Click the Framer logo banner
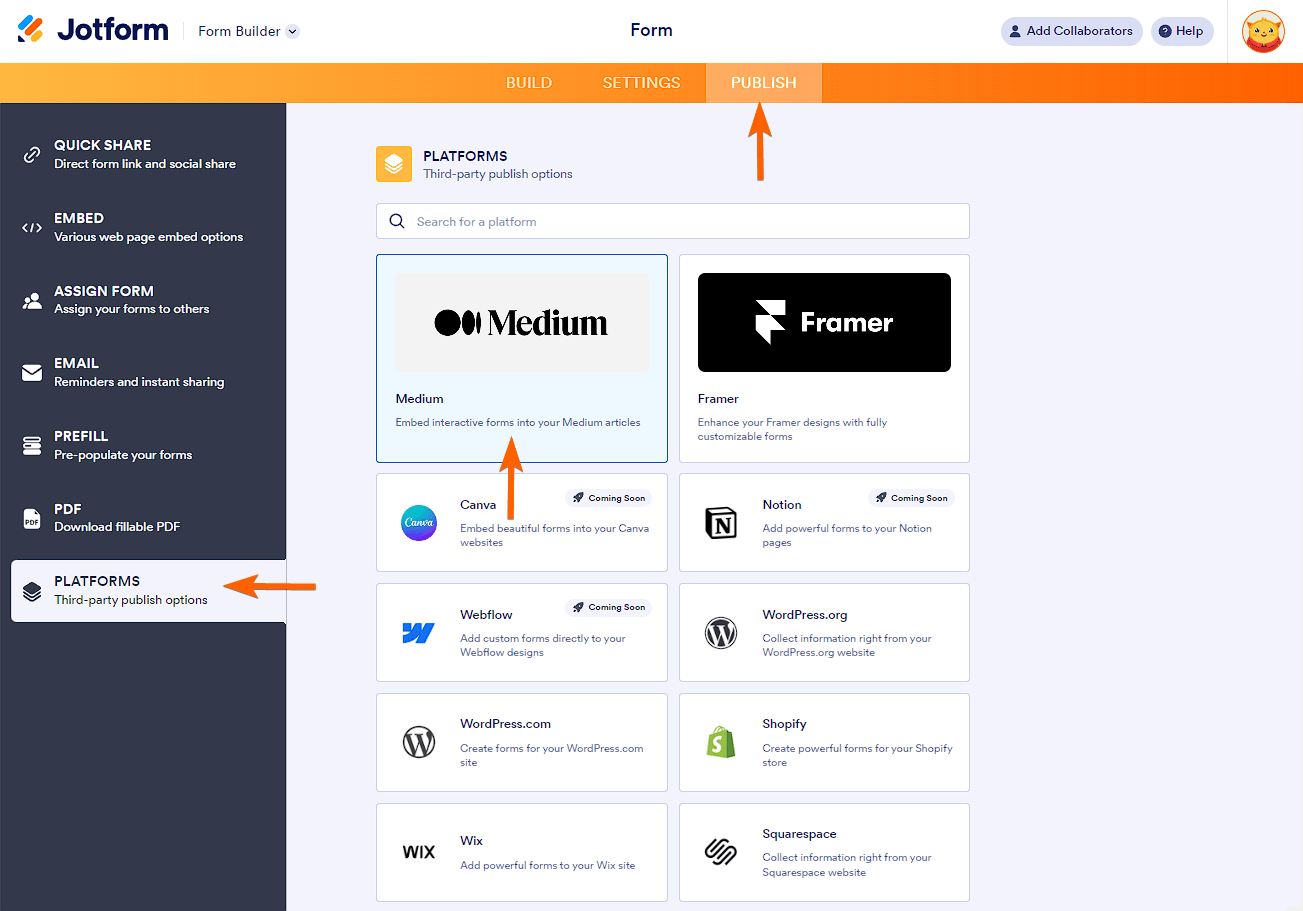This screenshot has height=911, width=1303. (824, 323)
